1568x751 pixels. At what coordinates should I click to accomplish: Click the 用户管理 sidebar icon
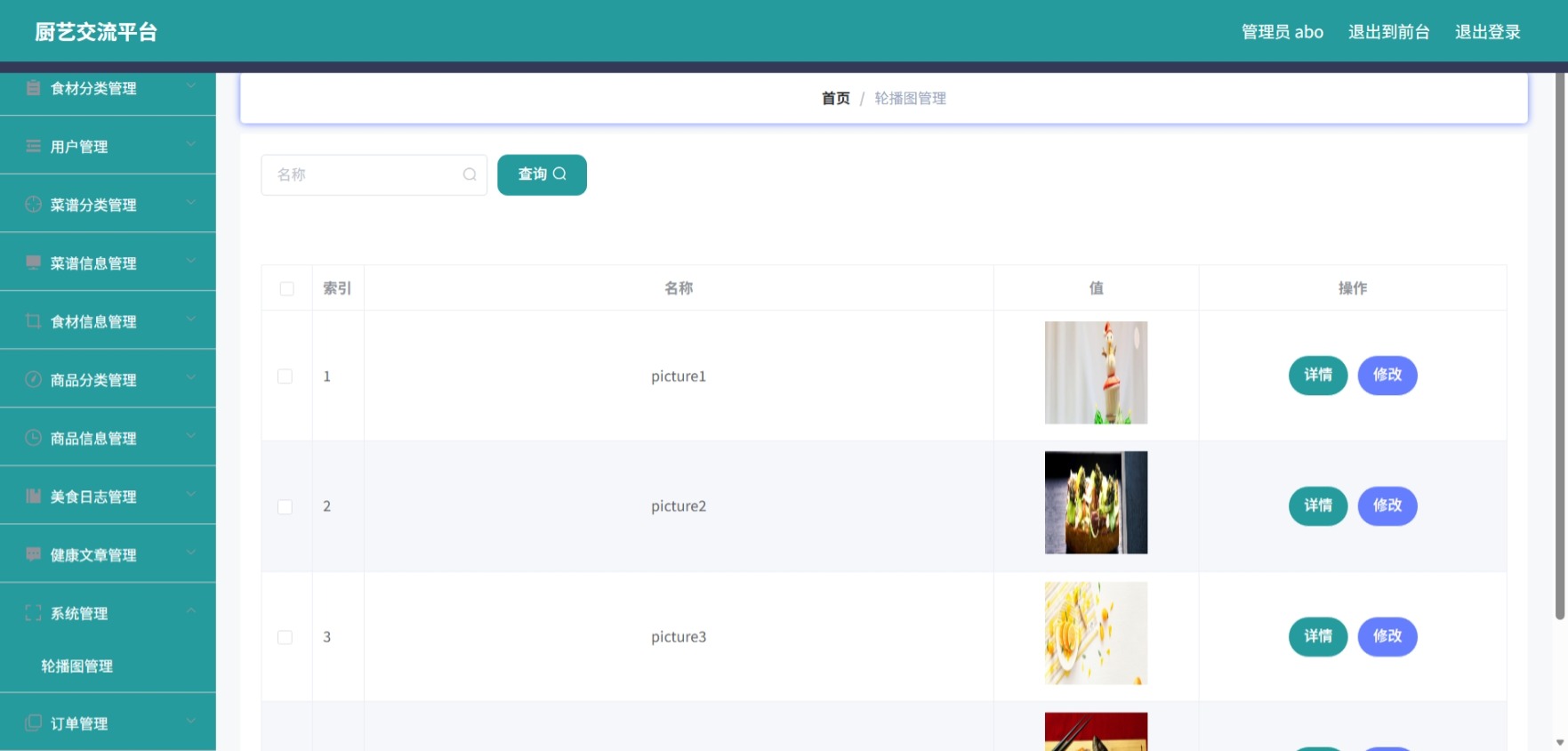click(33, 146)
